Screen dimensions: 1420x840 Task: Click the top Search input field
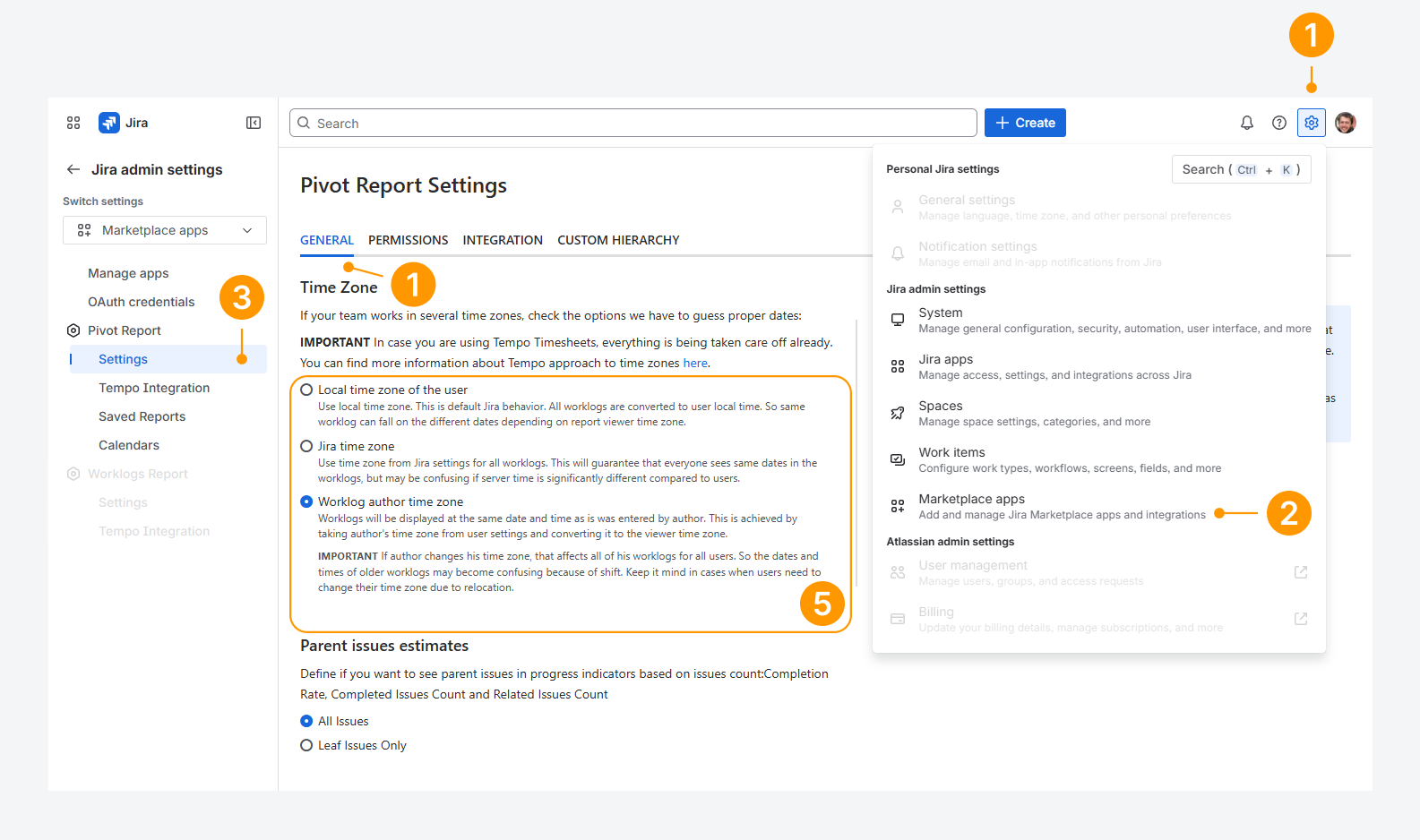633,123
